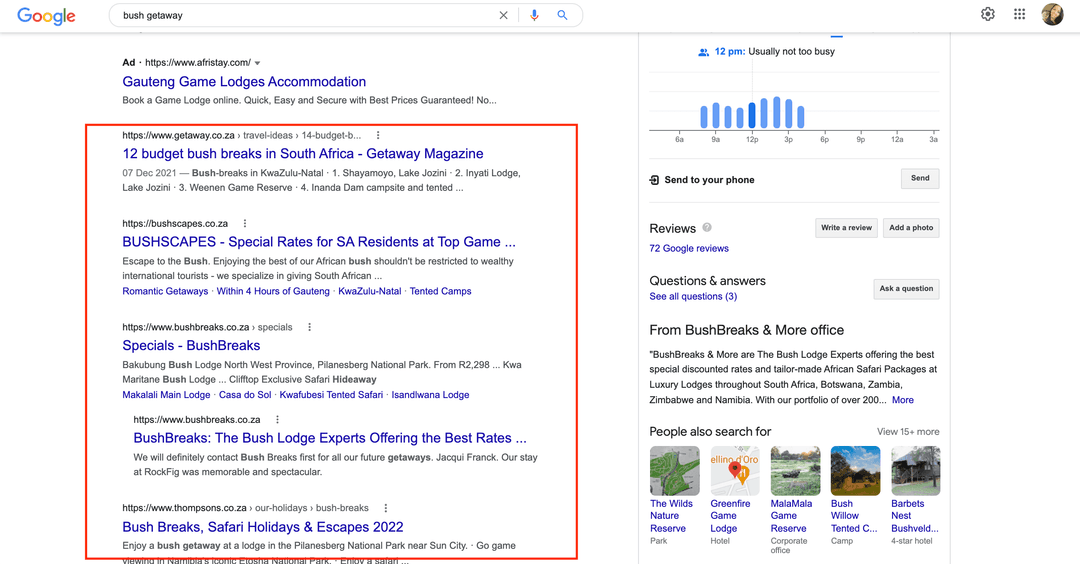Open Isandlwana Lodge sitelink
Screen dimensions: 1080x564
click(x=430, y=395)
